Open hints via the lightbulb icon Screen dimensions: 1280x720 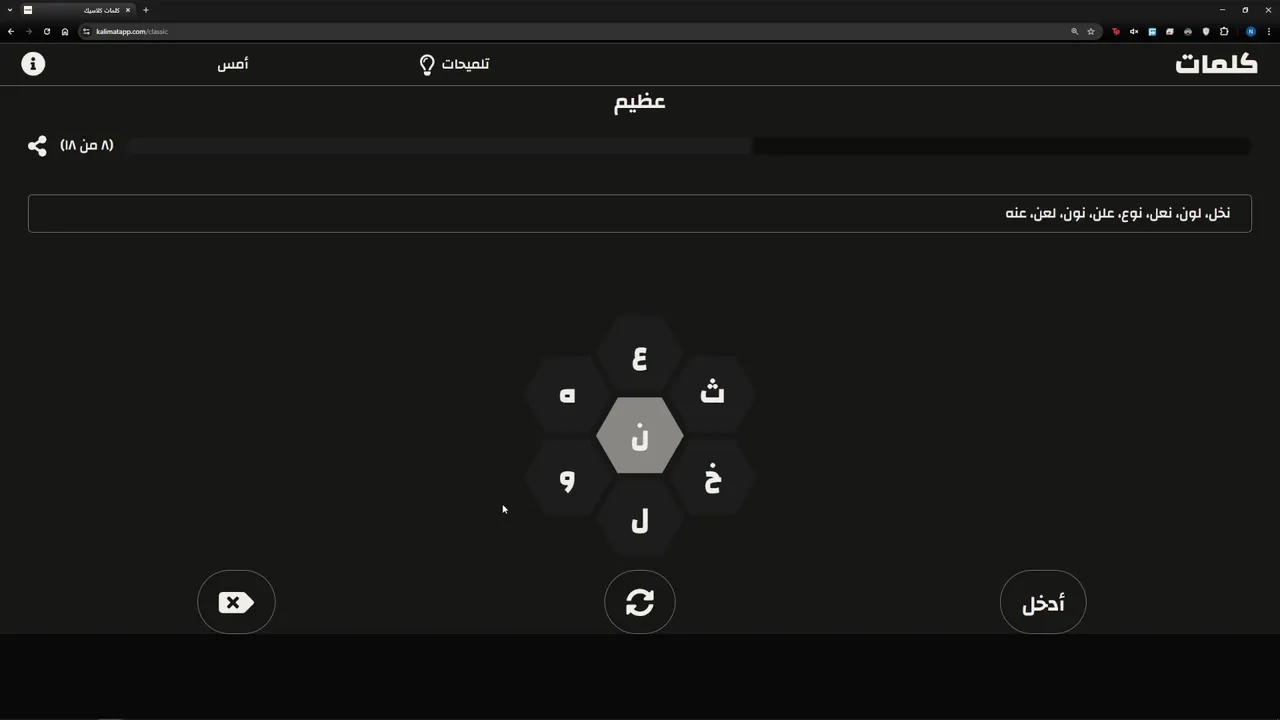click(x=427, y=65)
